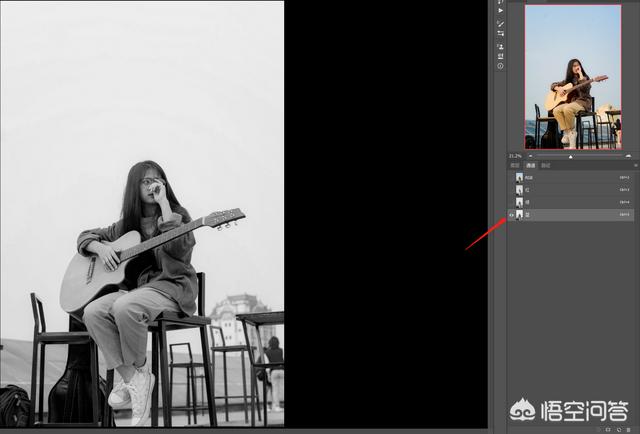Click the navigator zoom in icon
This screenshot has height=434, width=640.
coord(628,156)
